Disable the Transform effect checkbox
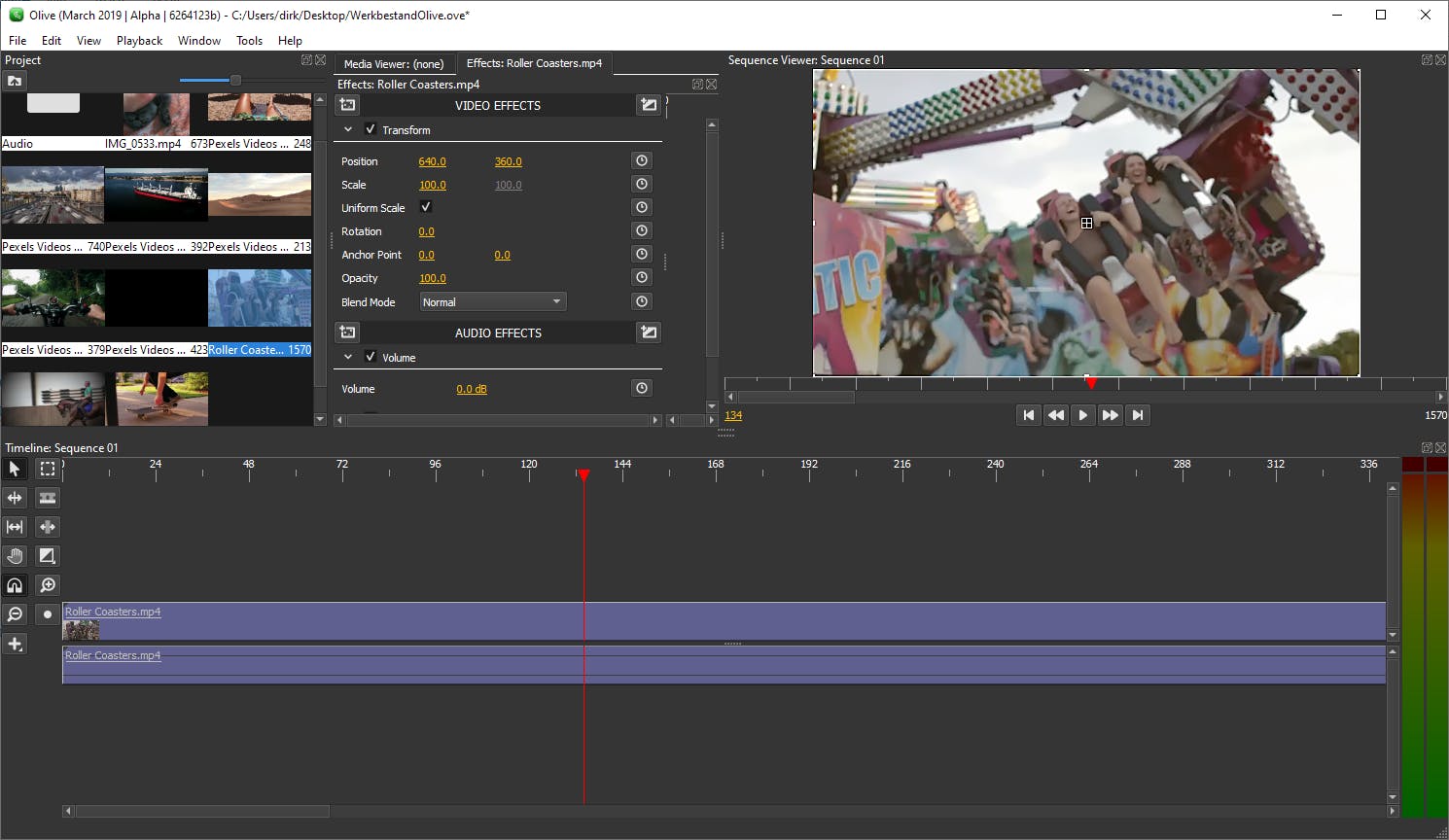1449x840 pixels. (371, 129)
